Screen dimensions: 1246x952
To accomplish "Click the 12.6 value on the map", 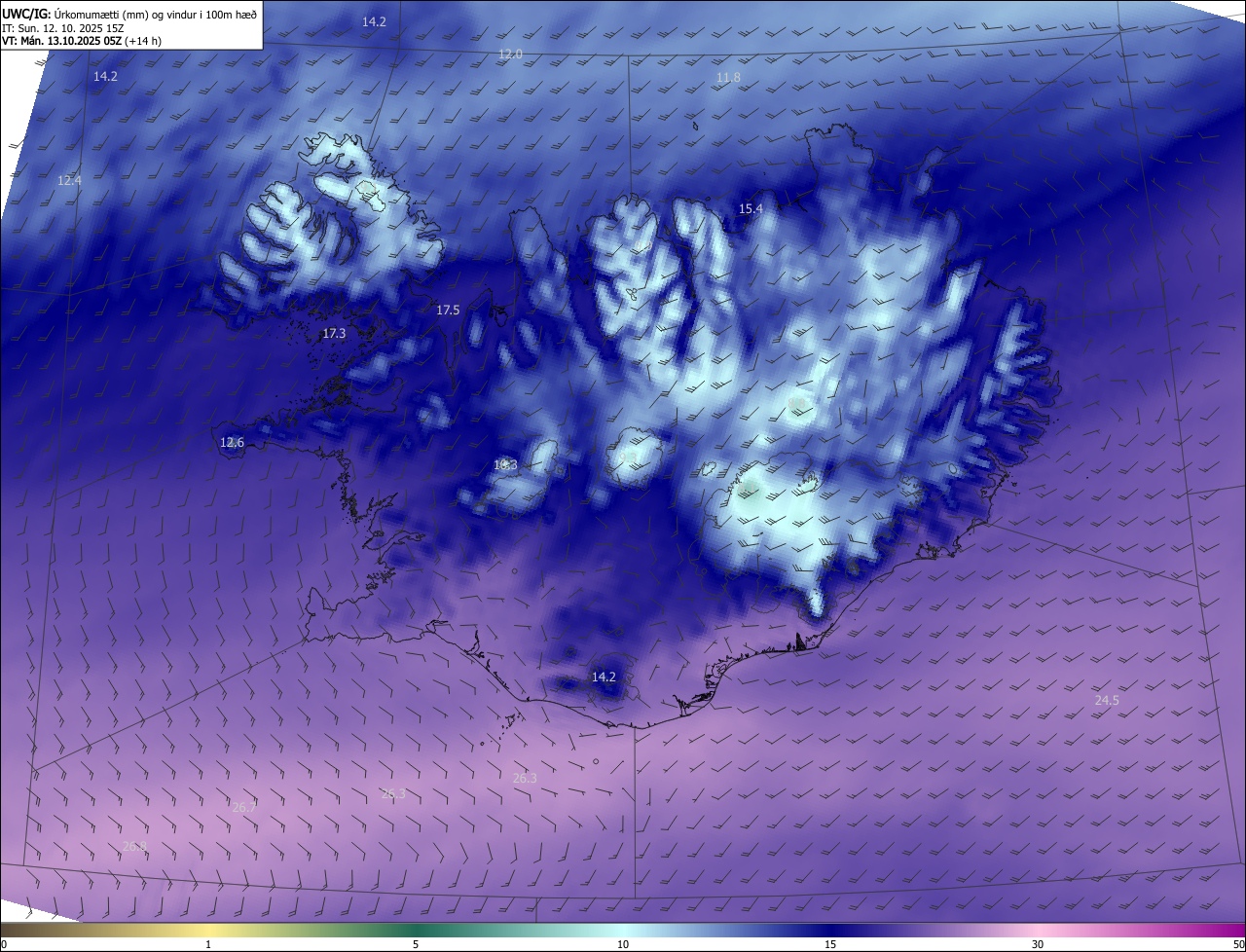I will [x=232, y=442].
